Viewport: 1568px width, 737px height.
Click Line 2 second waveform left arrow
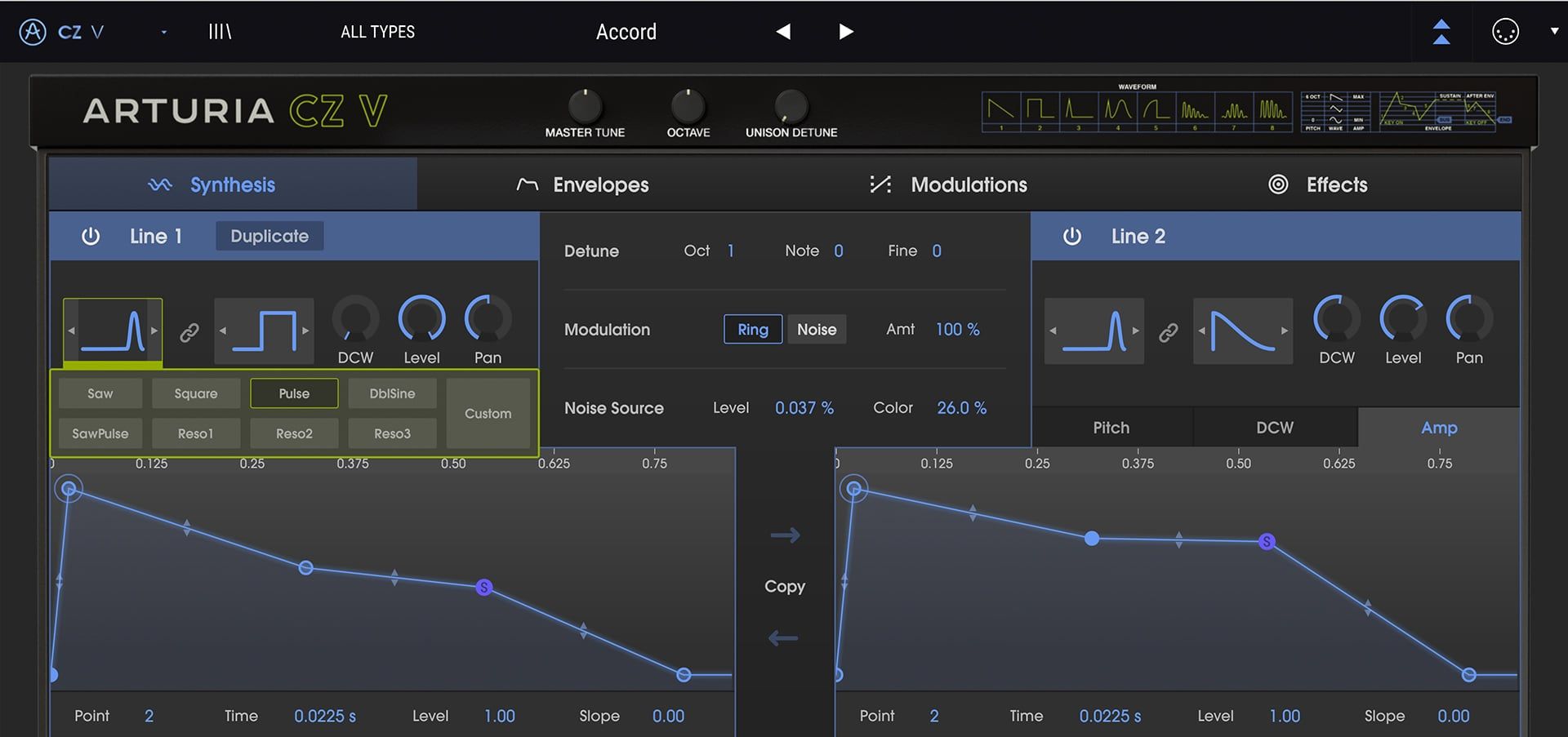tap(1201, 331)
